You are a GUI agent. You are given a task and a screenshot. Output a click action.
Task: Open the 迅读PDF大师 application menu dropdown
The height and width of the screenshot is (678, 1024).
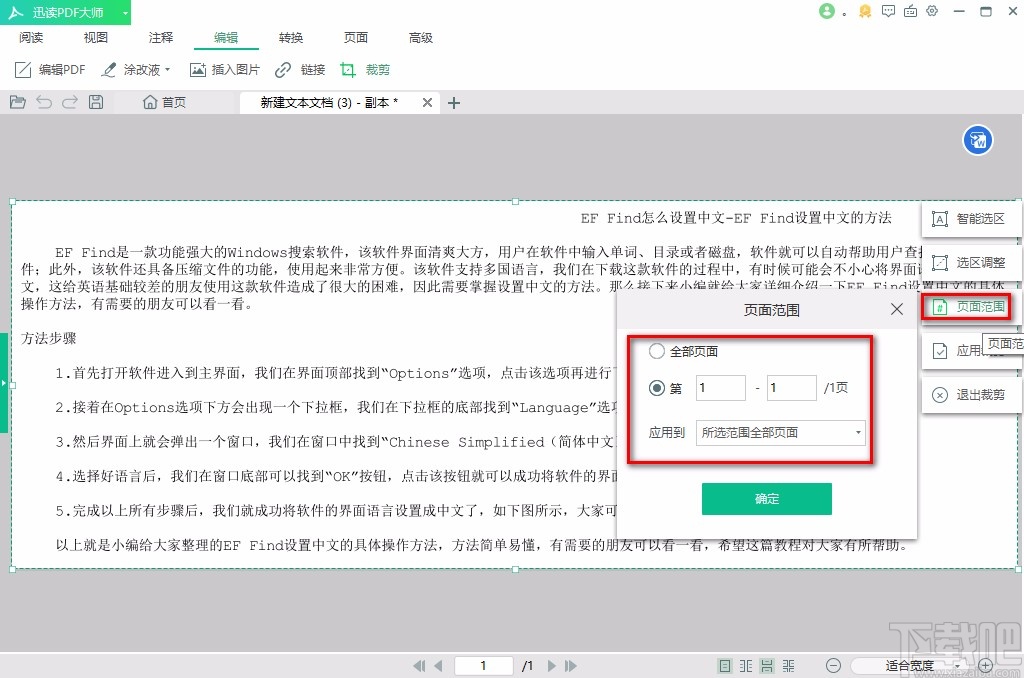click(125, 12)
